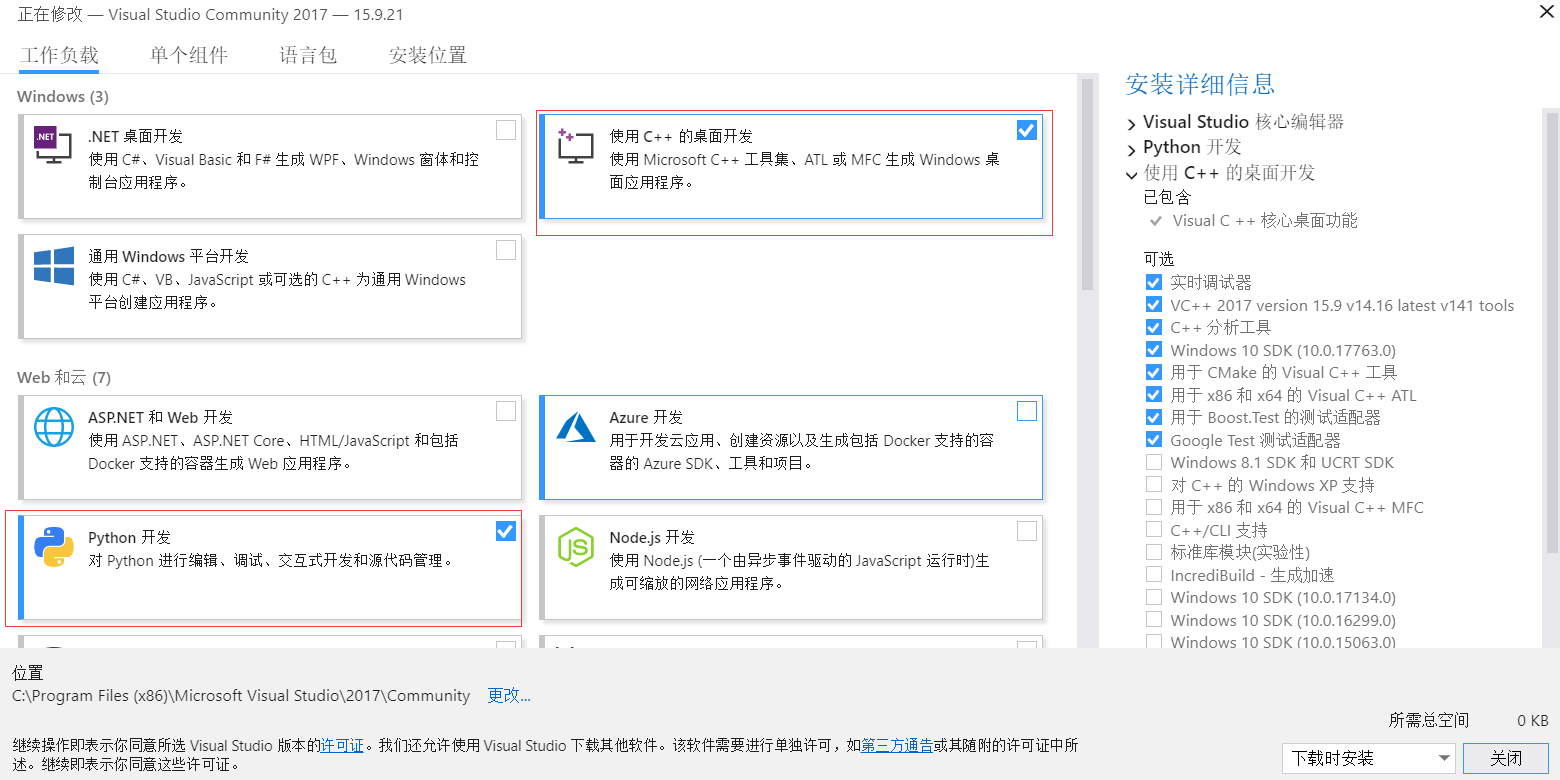Click the 安装详细信息 panel title
Image resolution: width=1560 pixels, height=780 pixels.
[1200, 85]
